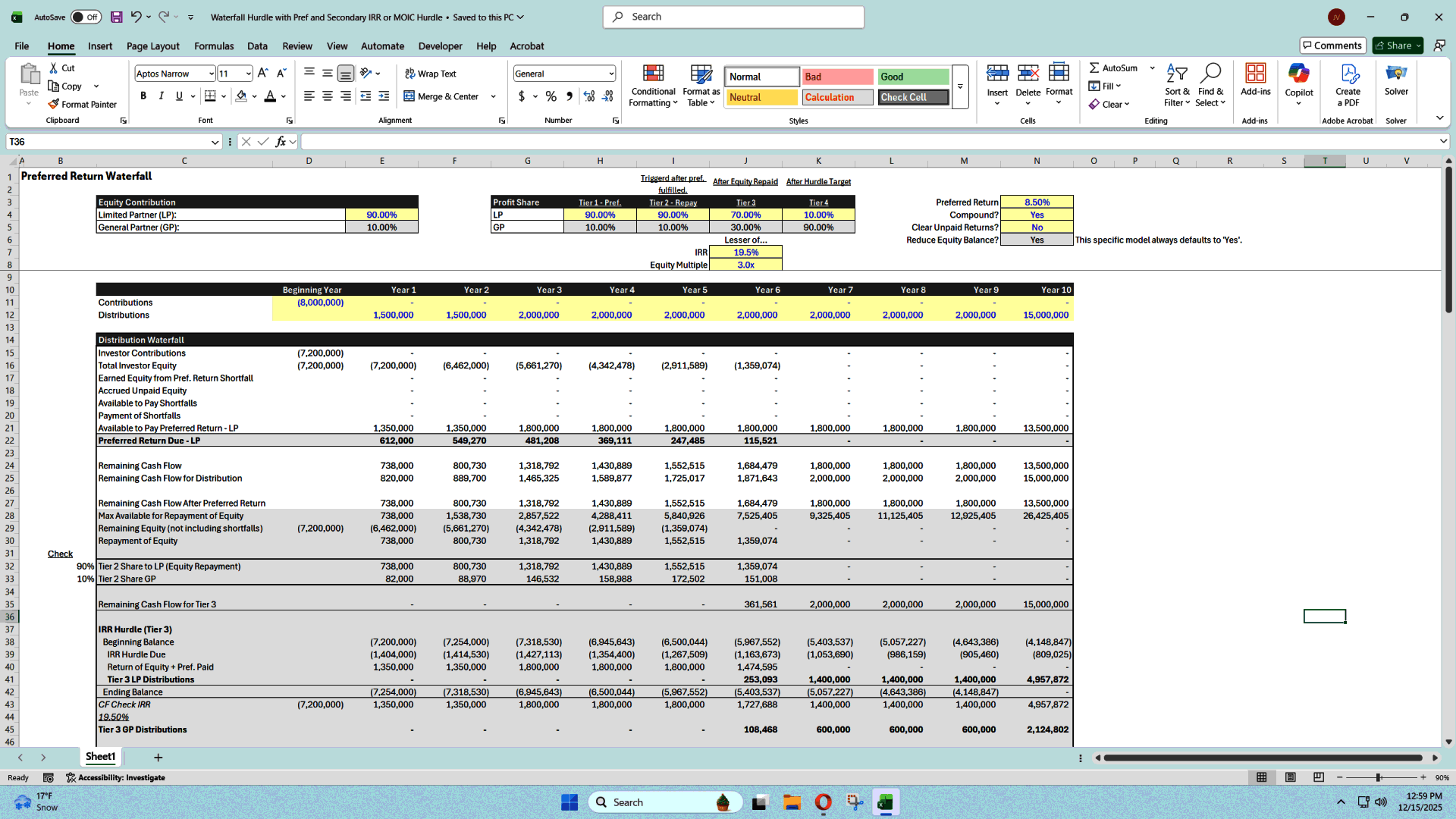Expand the Number Format dropdown showing General
1456x819 pixels.
(x=611, y=74)
